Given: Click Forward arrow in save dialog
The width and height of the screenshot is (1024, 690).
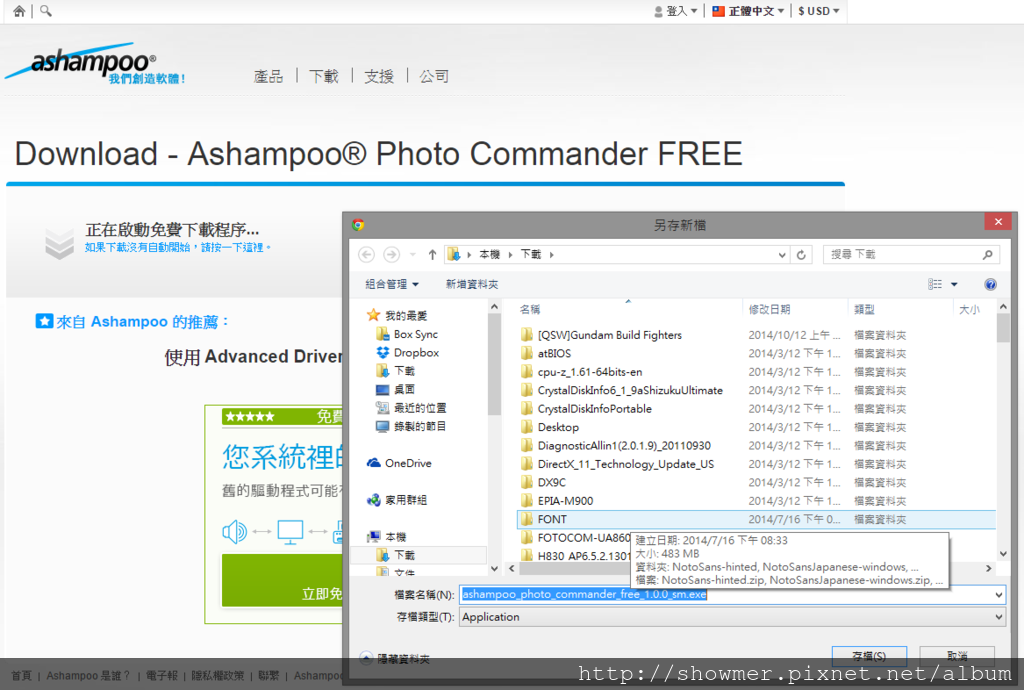Looking at the screenshot, I should 391,255.
